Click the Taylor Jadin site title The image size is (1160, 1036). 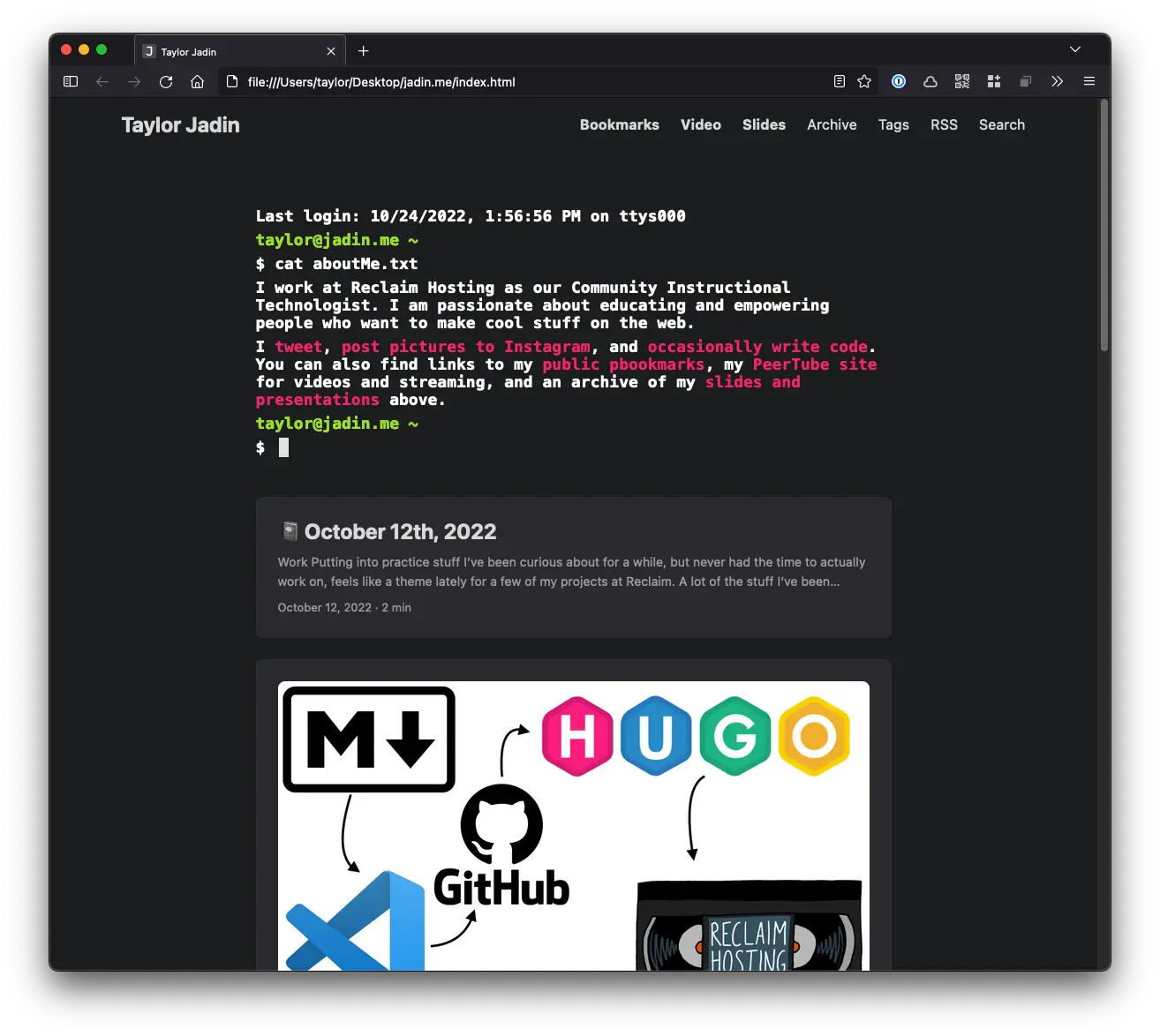pyautogui.click(x=181, y=125)
